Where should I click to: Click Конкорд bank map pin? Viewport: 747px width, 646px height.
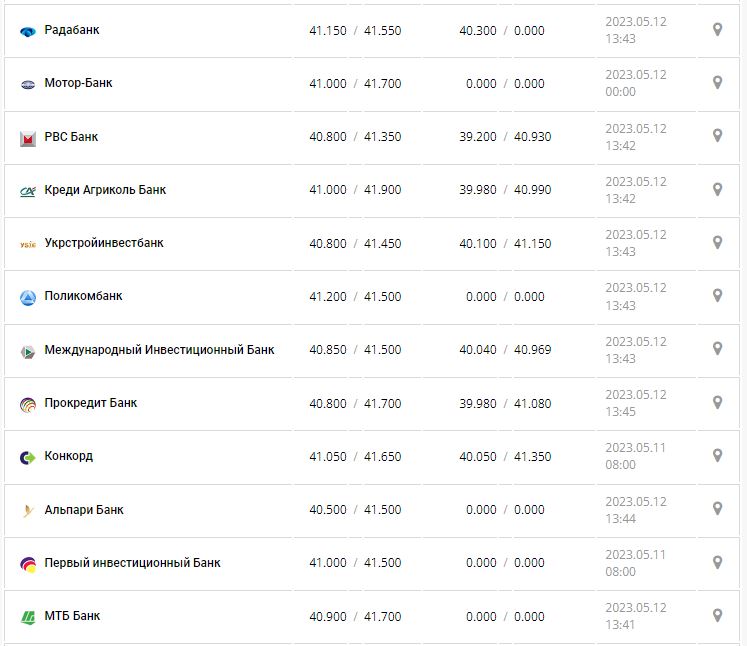[717, 456]
